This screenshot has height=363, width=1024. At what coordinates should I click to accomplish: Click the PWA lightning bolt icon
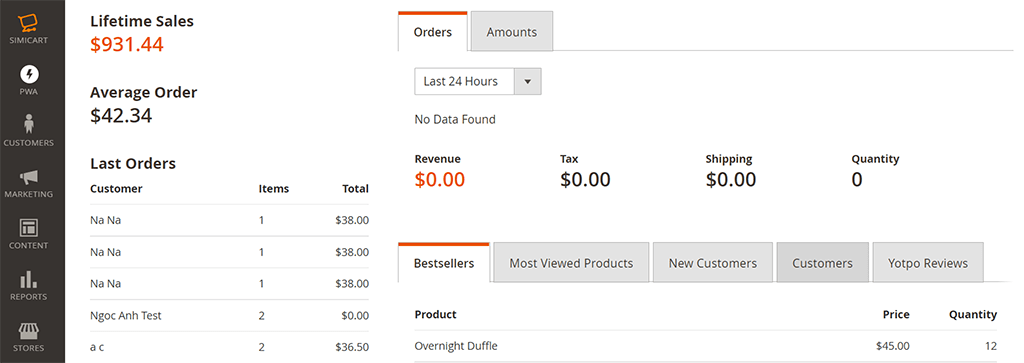point(29,73)
